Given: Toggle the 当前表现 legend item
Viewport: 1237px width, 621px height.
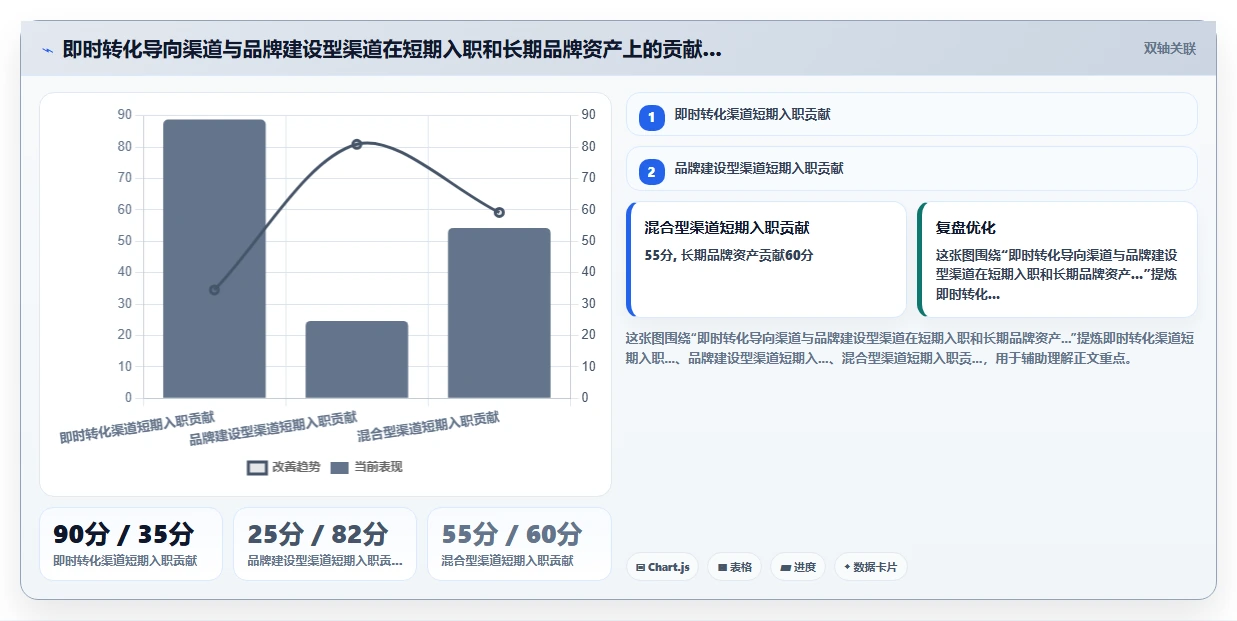Looking at the screenshot, I should [x=366, y=467].
